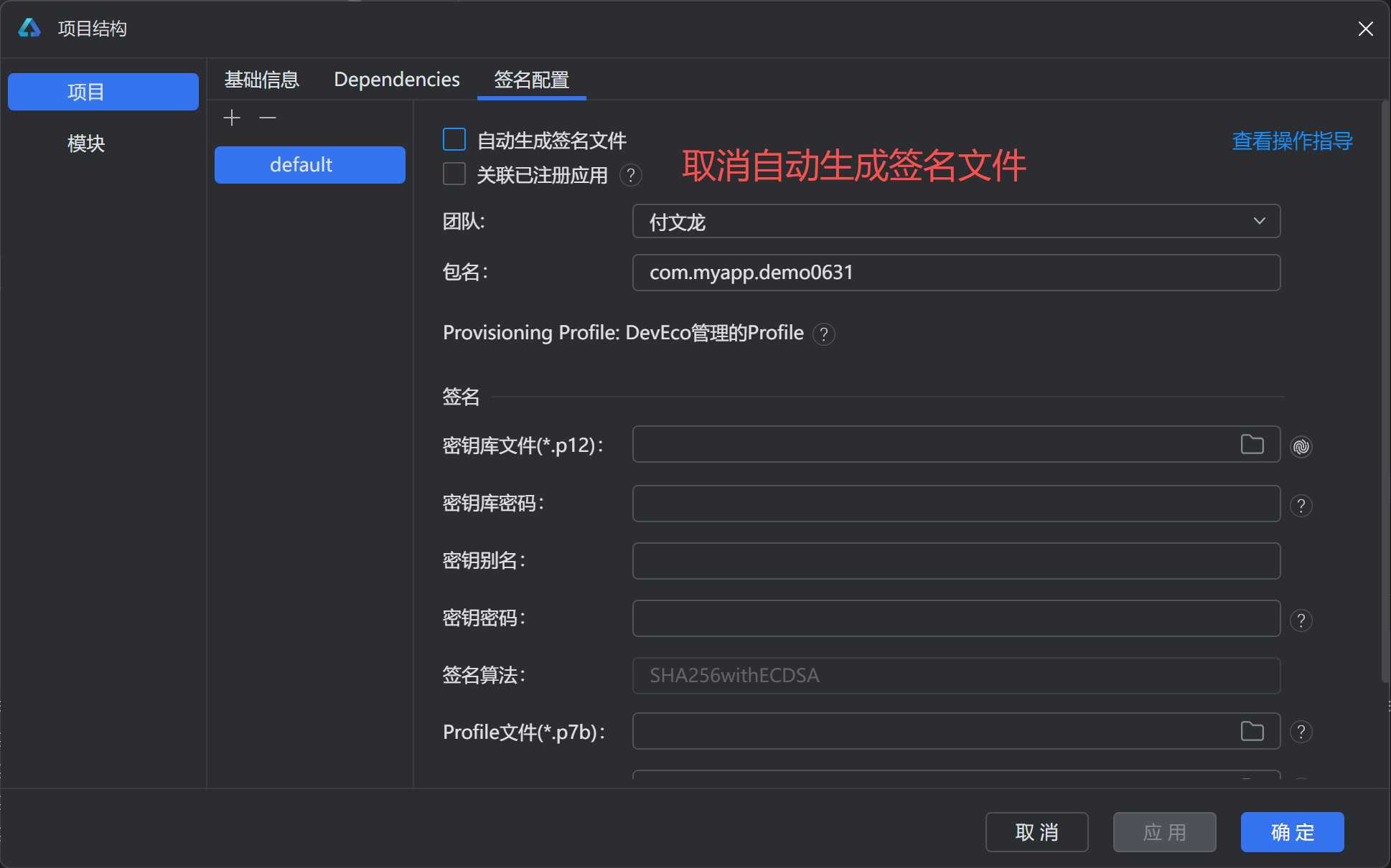Browse for keystore .p12 file folder icon
The height and width of the screenshot is (868, 1391).
1252,445
